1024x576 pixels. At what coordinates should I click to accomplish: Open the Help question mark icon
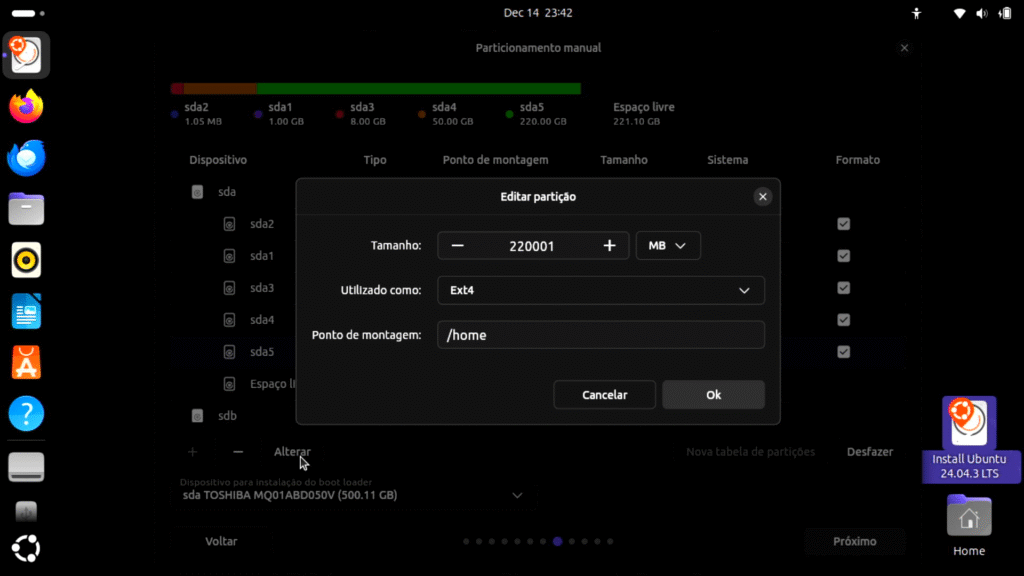point(27,414)
